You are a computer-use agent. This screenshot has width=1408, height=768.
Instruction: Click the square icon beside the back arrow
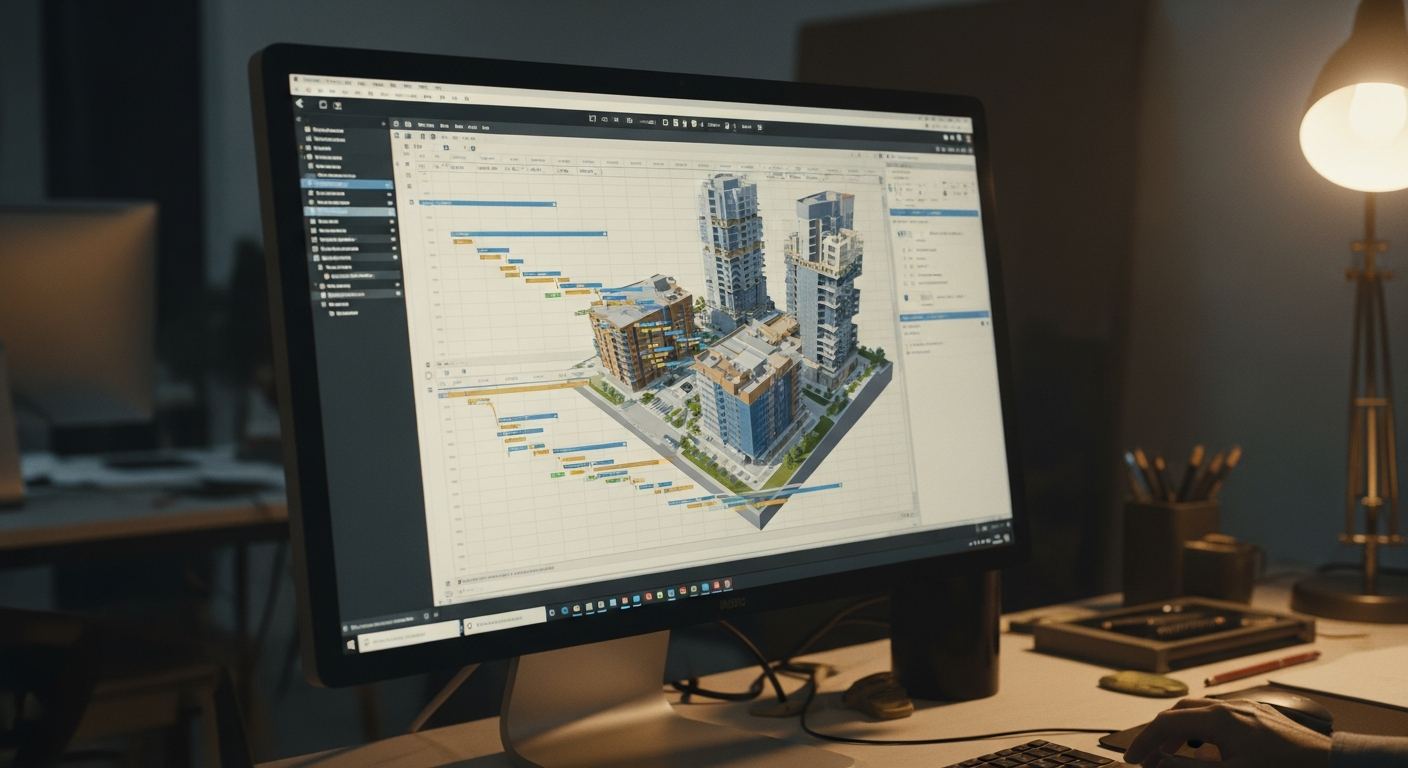click(x=323, y=104)
